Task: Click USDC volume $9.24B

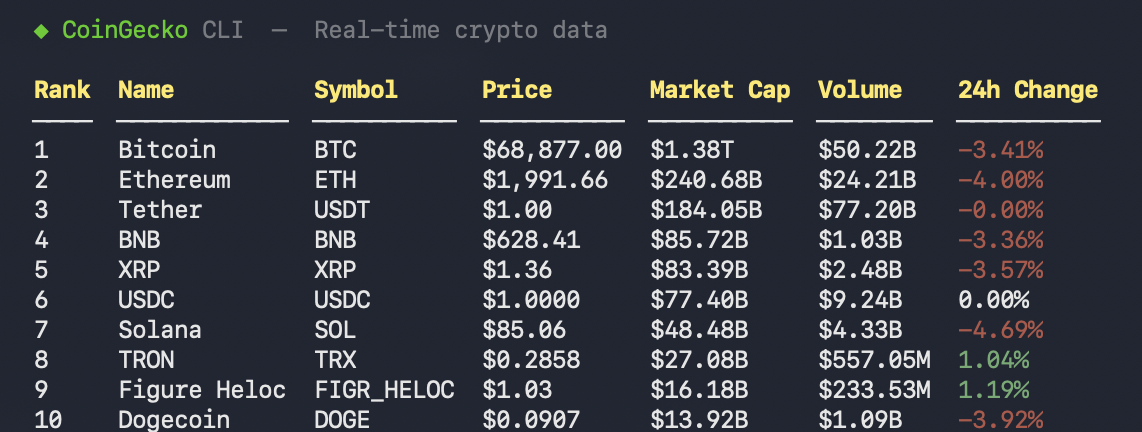Action: tap(860, 299)
